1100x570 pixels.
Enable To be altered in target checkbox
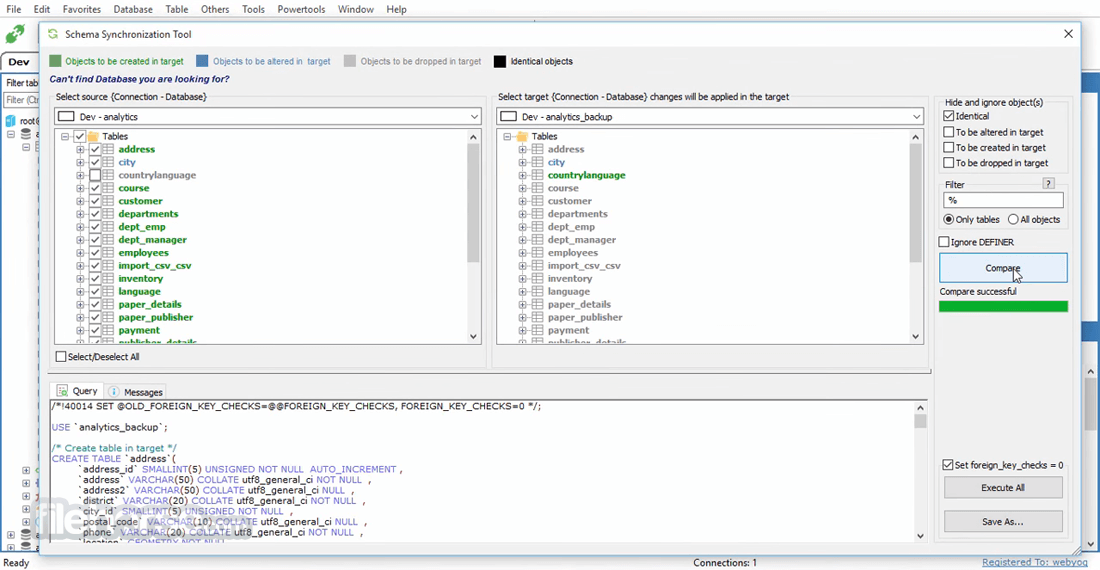coord(948,132)
